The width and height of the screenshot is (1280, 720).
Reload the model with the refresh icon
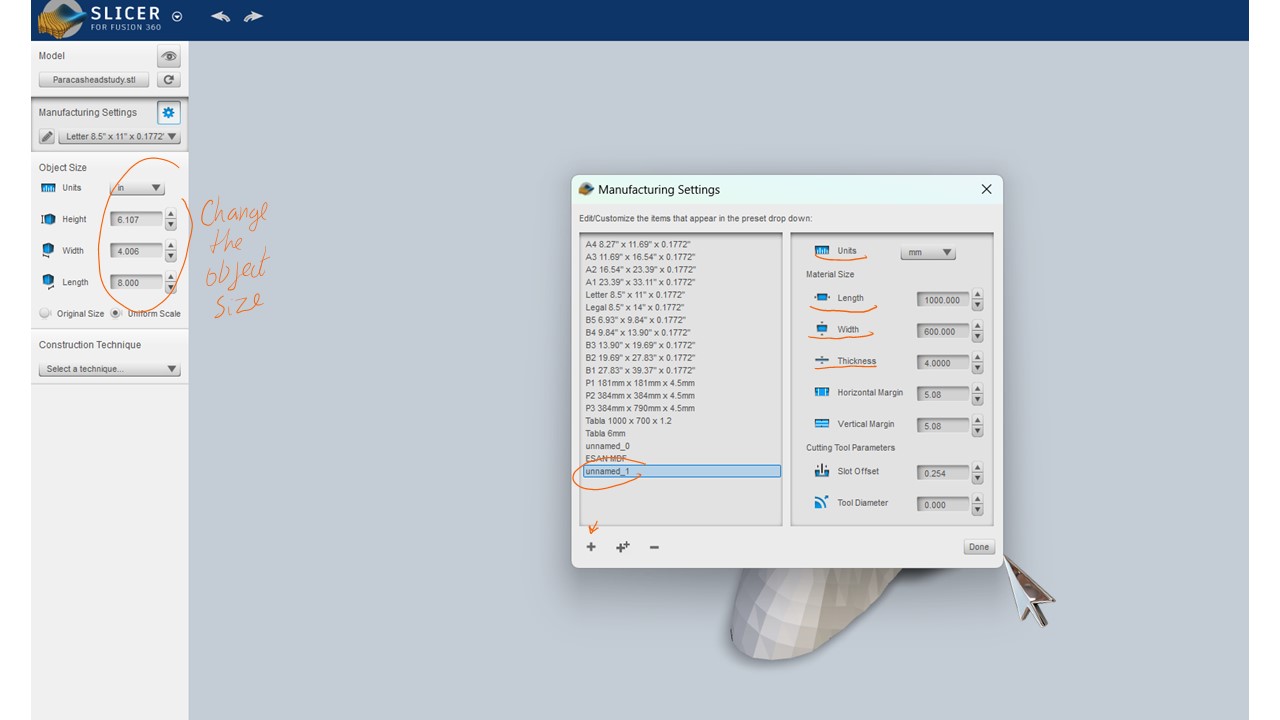point(169,80)
